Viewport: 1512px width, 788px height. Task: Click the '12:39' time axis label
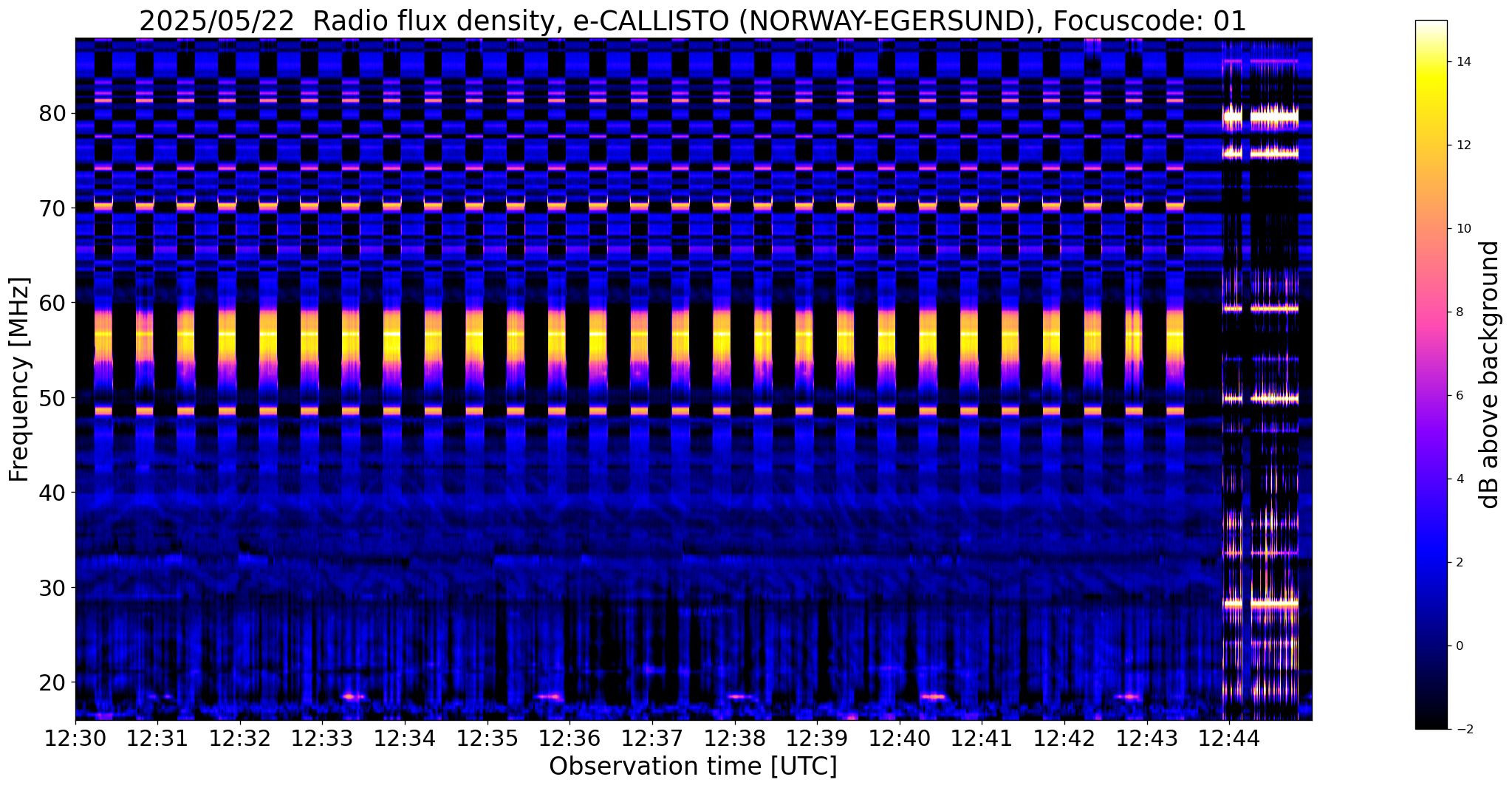816,738
